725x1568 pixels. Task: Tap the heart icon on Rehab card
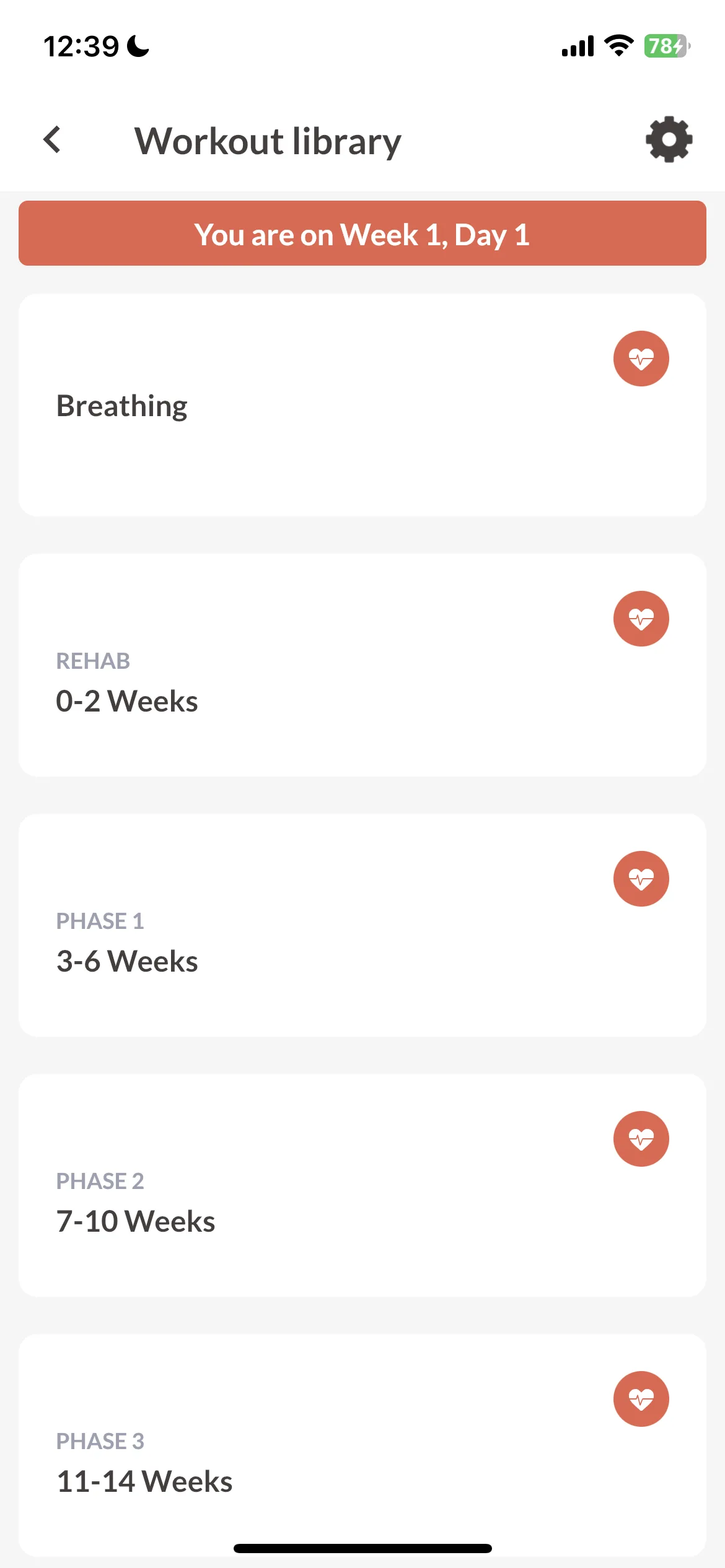point(641,619)
